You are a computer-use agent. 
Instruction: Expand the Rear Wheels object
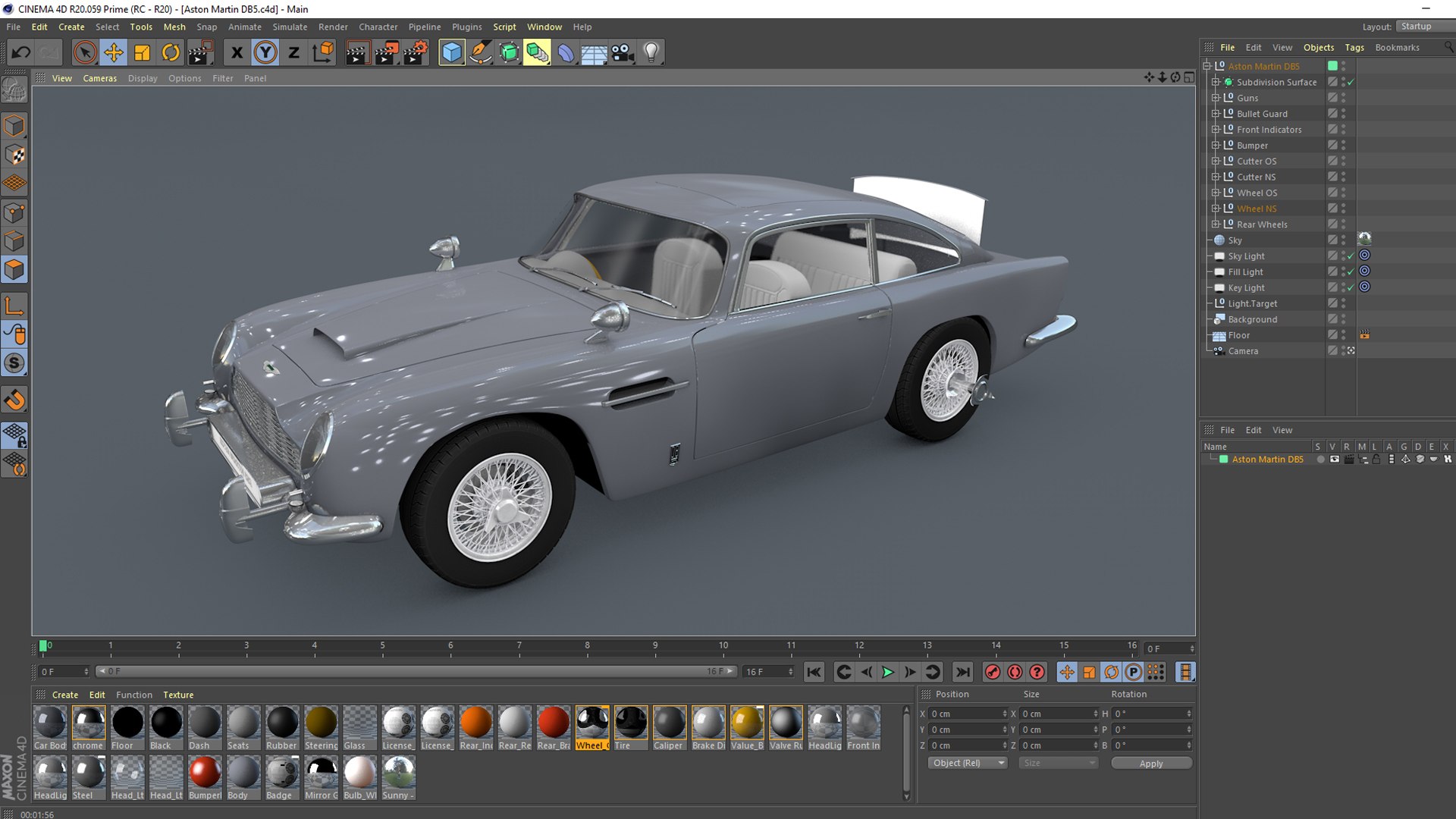click(x=1216, y=224)
